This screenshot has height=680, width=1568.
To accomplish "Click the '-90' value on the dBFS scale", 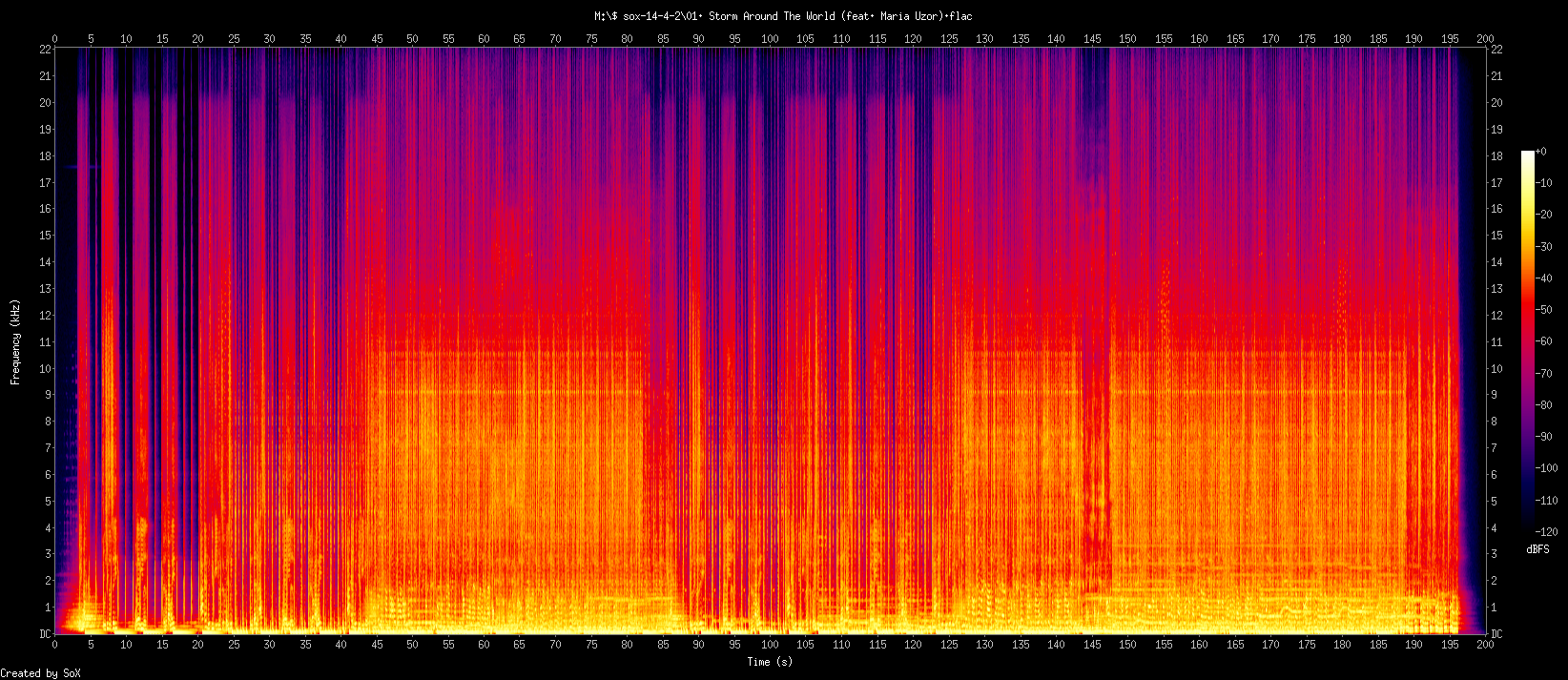I will pyautogui.click(x=1544, y=437).
